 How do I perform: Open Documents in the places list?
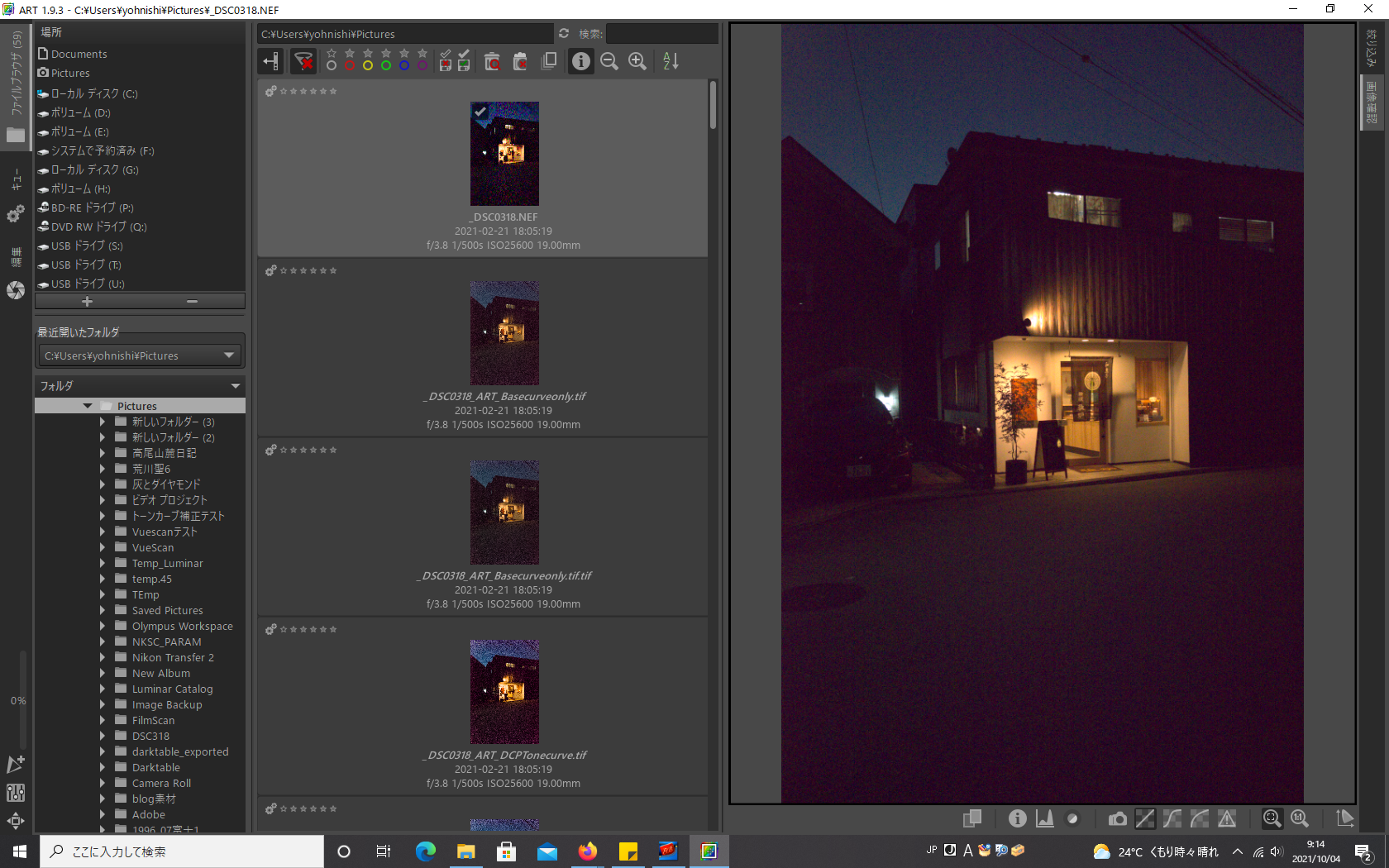pos(79,54)
